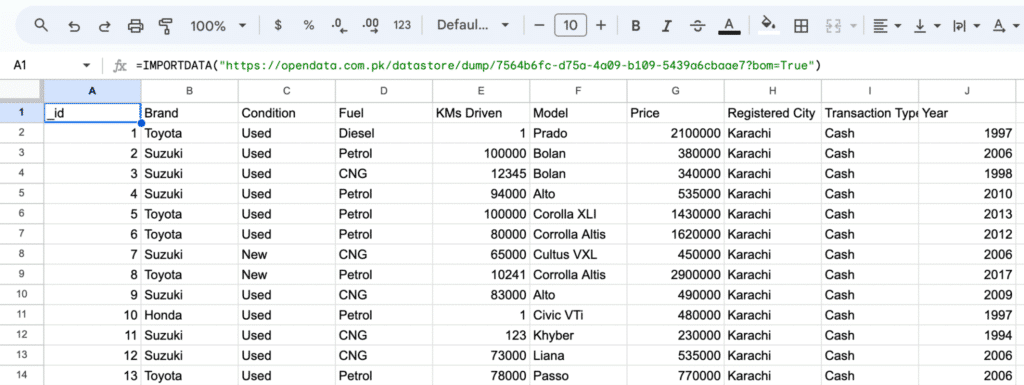Open the 100% zoom dropdown
This screenshot has width=1024, height=385.
pyautogui.click(x=219, y=25)
